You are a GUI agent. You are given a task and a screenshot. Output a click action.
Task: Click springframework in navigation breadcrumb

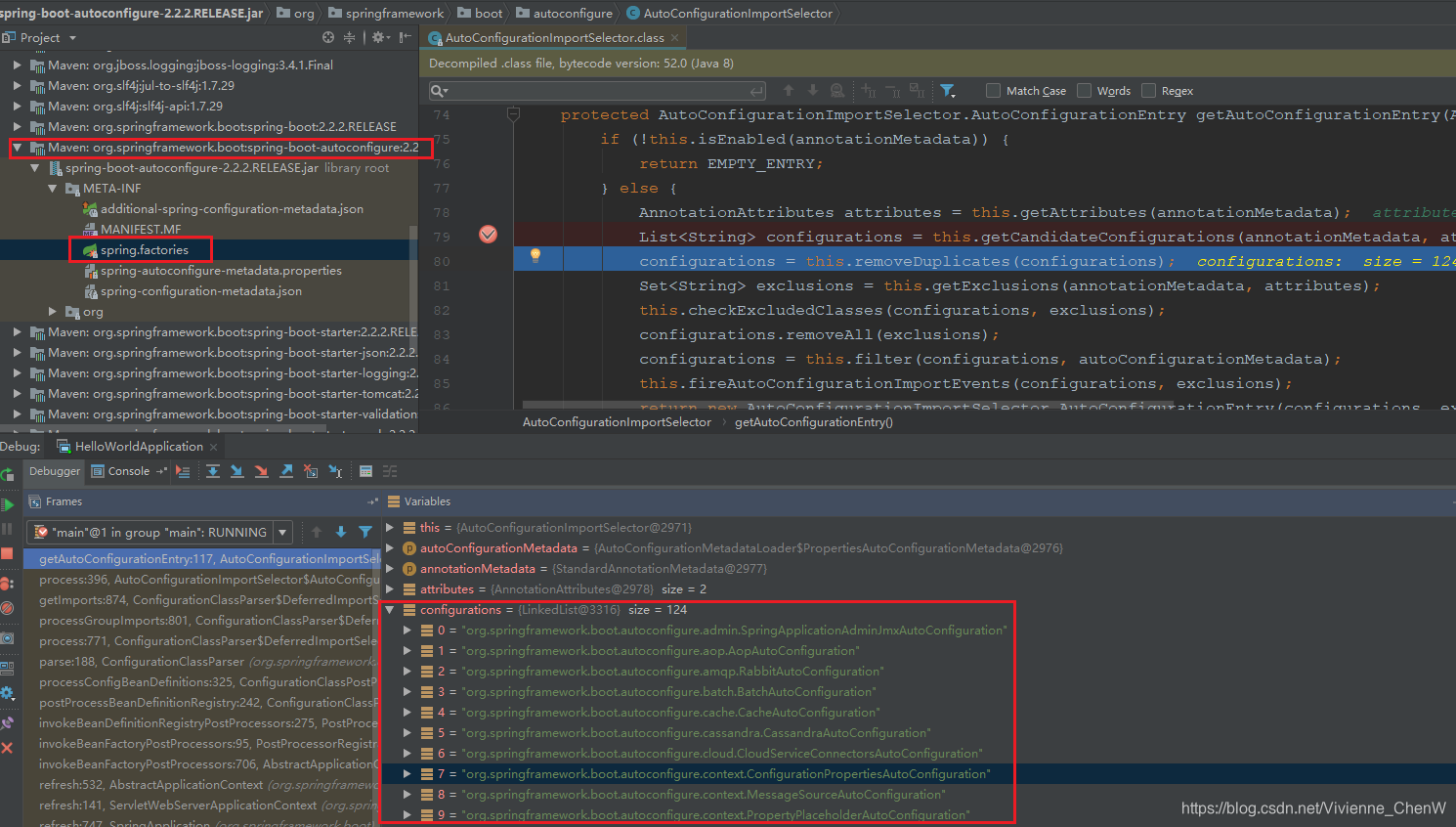coord(395,14)
